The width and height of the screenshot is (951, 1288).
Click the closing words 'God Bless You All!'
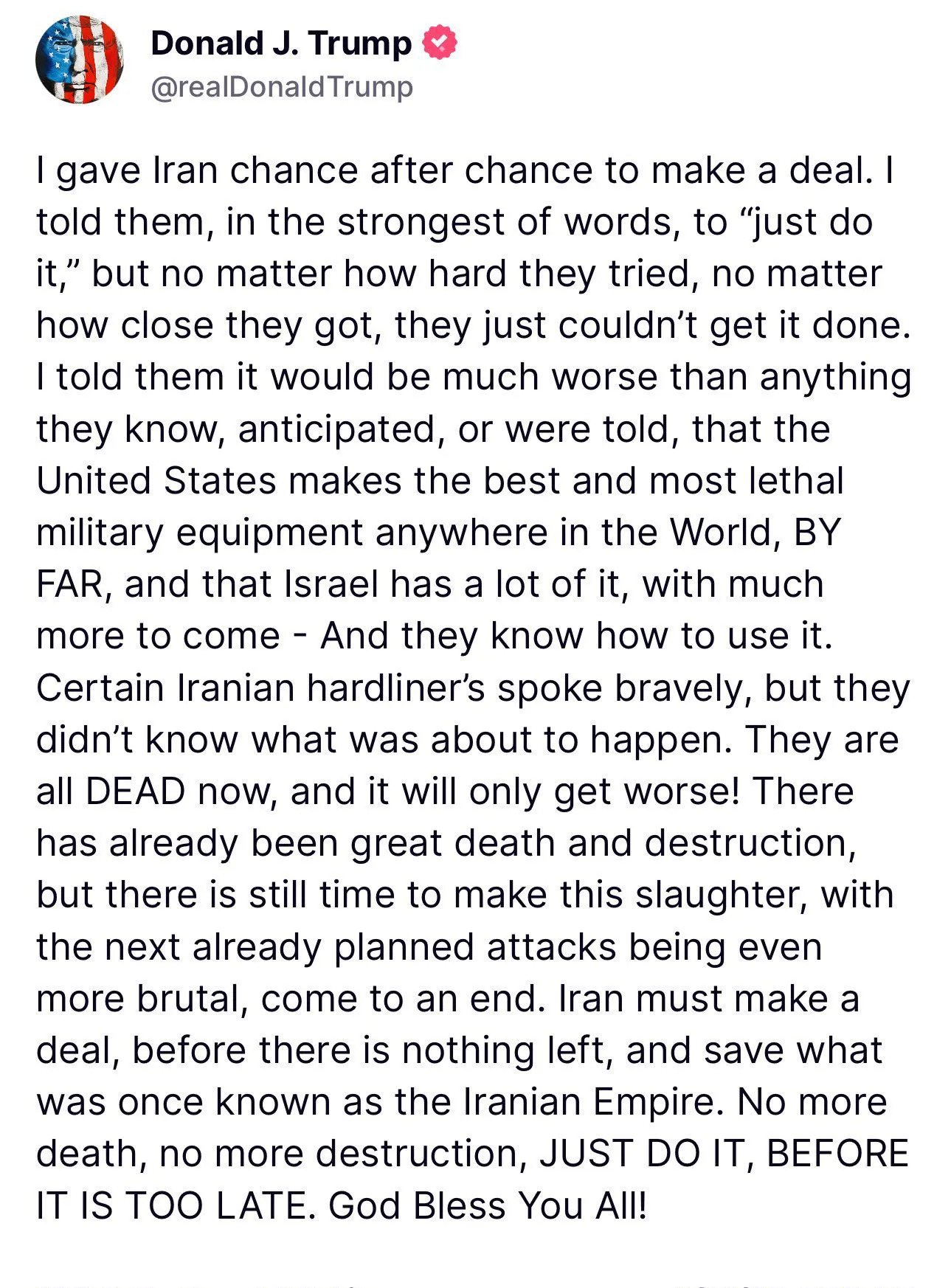coord(488,1205)
